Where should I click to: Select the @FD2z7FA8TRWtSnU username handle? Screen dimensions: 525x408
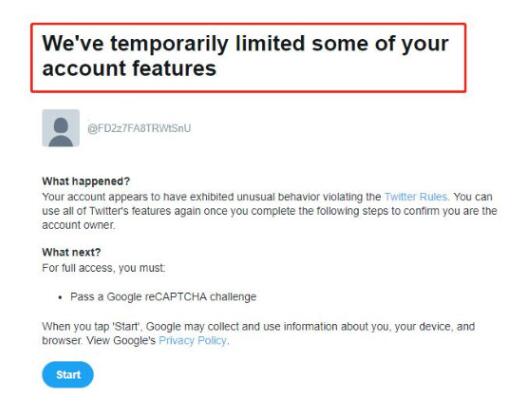coord(139,128)
